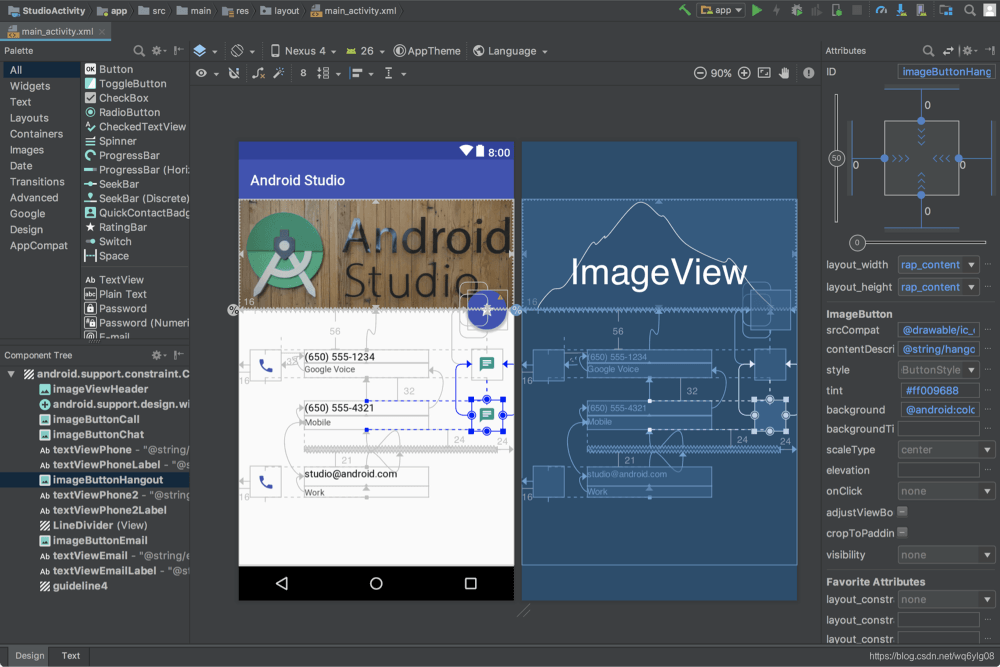
Task: Search attributes with the magnifier icon
Action: point(928,50)
